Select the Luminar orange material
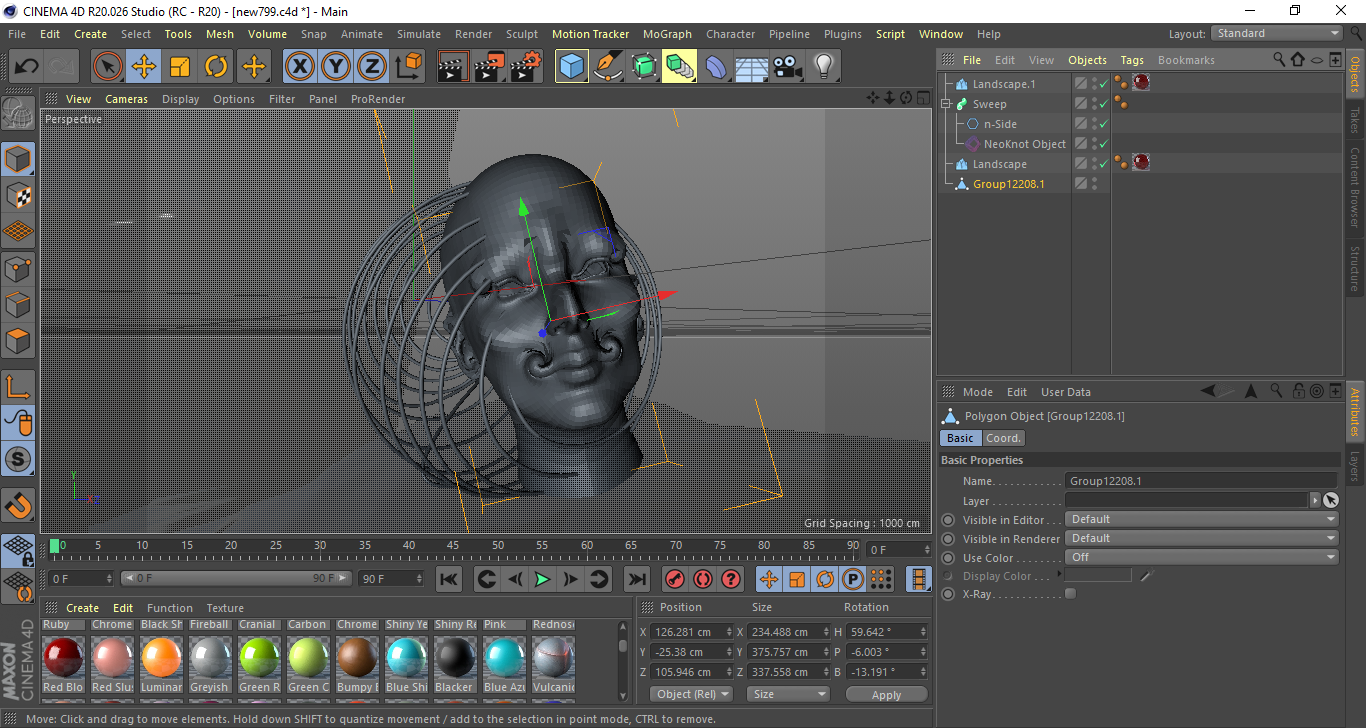Screen dimensions: 1366x728 coord(161,658)
